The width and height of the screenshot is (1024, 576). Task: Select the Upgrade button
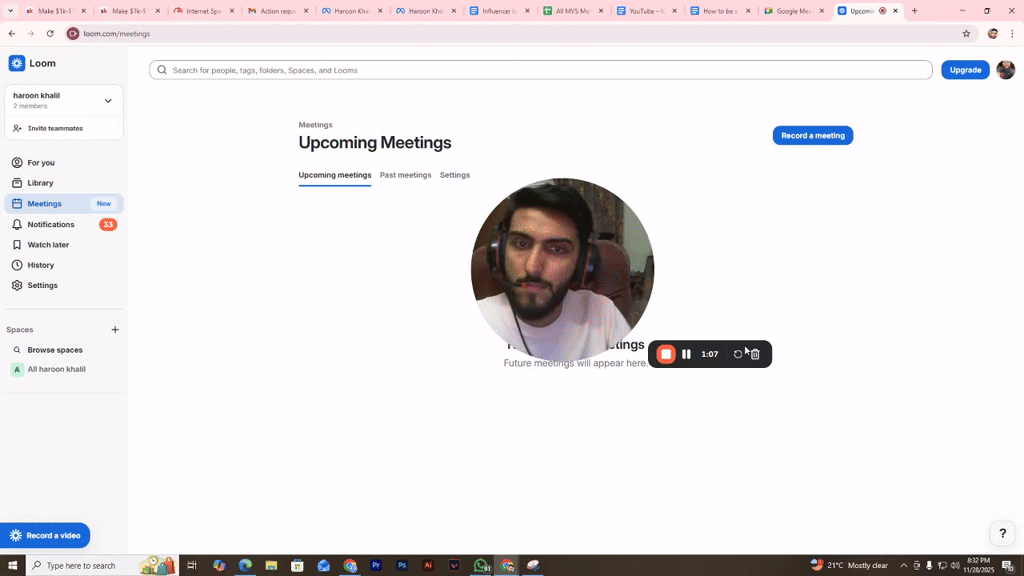point(964,70)
